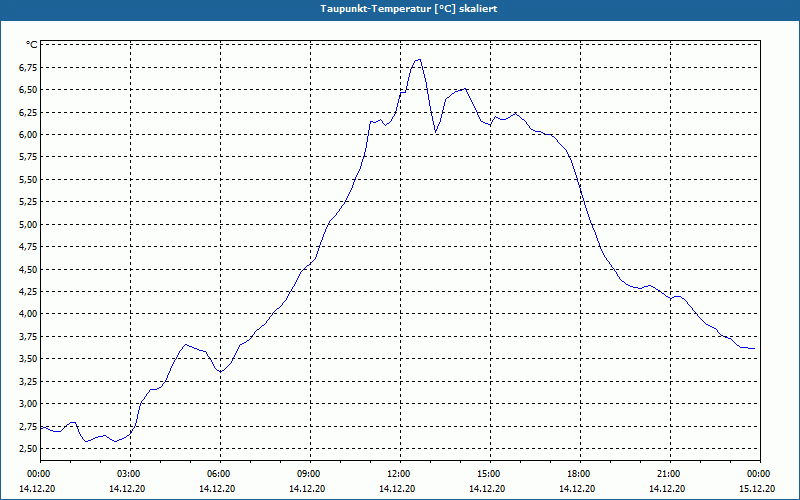Image resolution: width=800 pixels, height=500 pixels.
Task: Pick the '3,50' y-axis tick label
Action: coord(29,359)
